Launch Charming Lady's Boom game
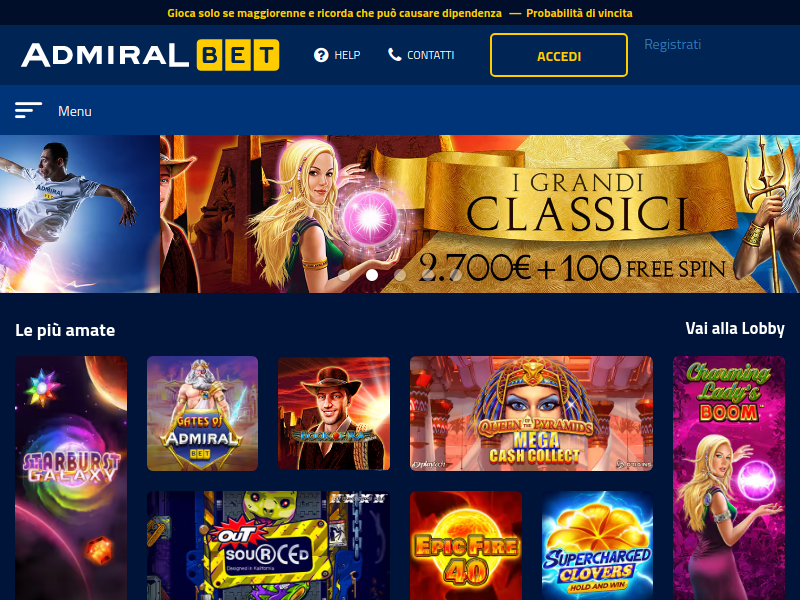This screenshot has height=600, width=800. [729, 478]
